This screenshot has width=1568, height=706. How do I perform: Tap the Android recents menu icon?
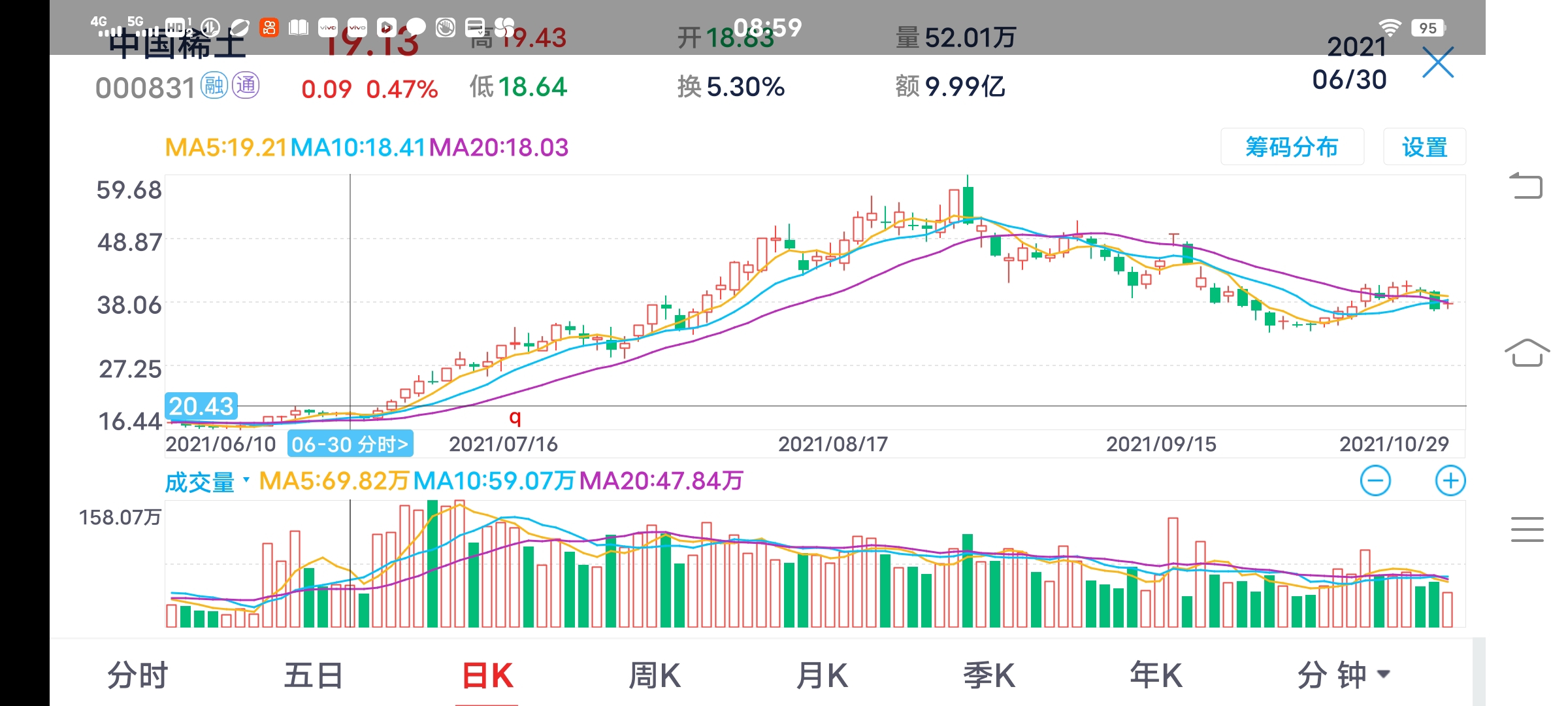tap(1527, 529)
